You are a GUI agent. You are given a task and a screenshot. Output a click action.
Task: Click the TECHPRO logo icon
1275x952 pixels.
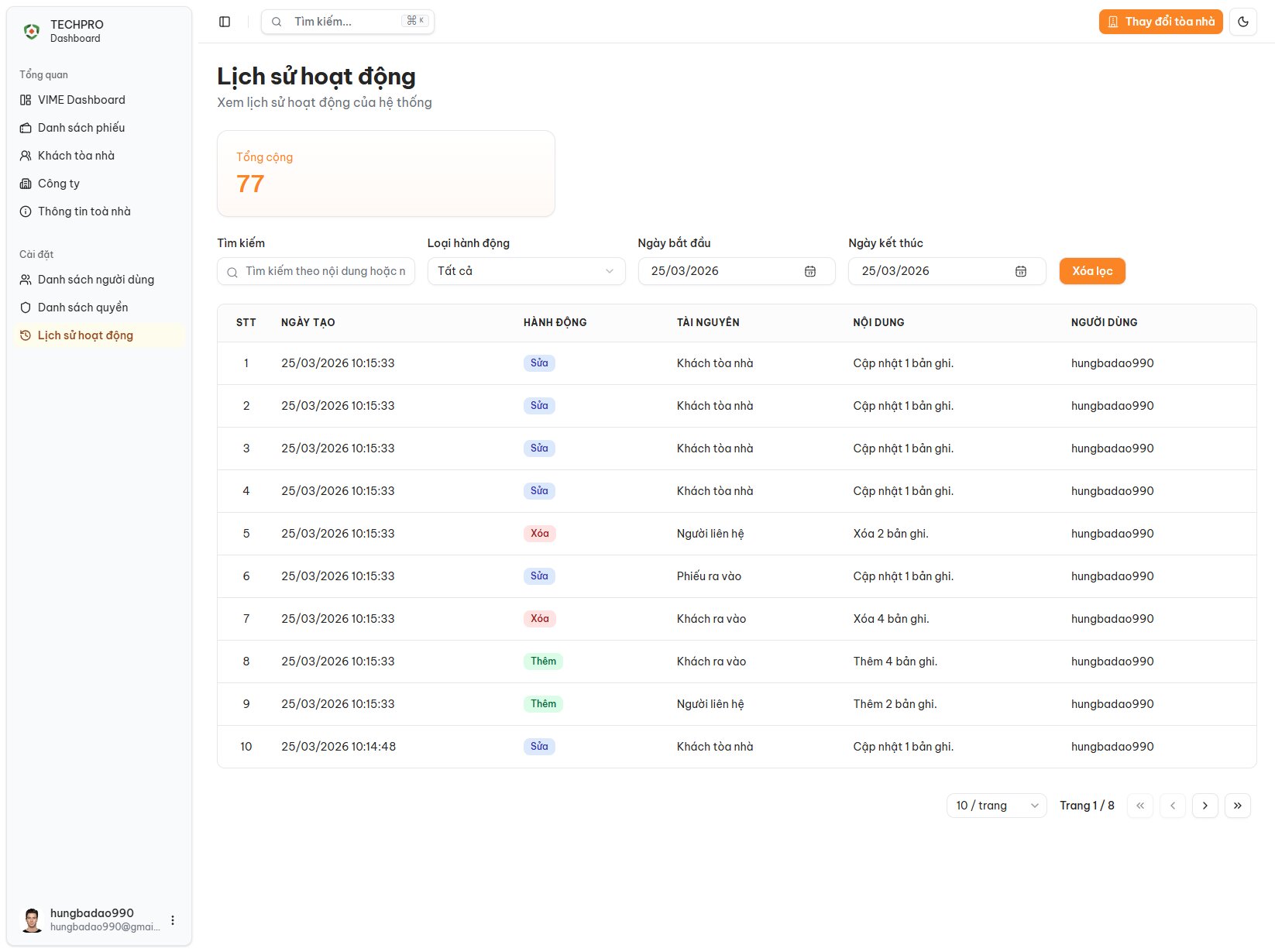(32, 31)
